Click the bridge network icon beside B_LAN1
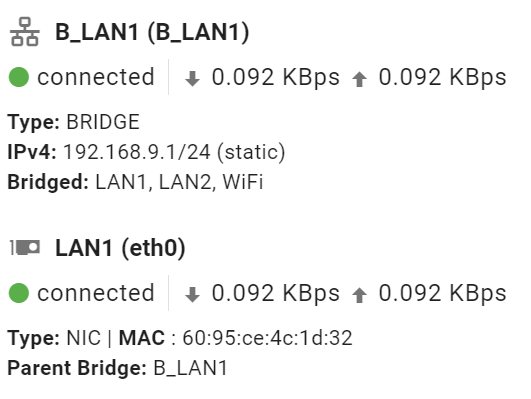The width and height of the screenshot is (531, 399). [x=25, y=32]
